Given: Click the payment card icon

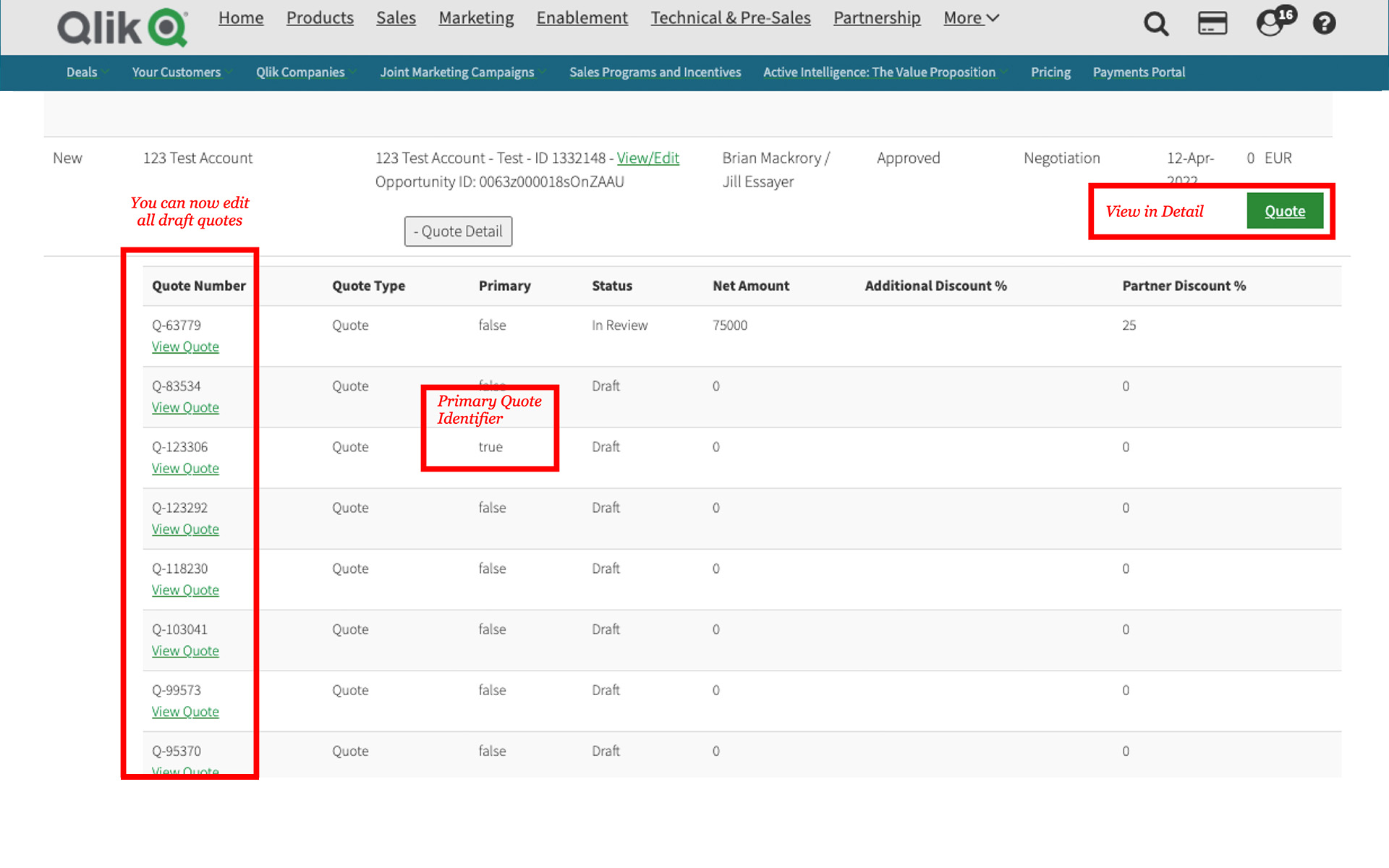Looking at the screenshot, I should (1212, 24).
